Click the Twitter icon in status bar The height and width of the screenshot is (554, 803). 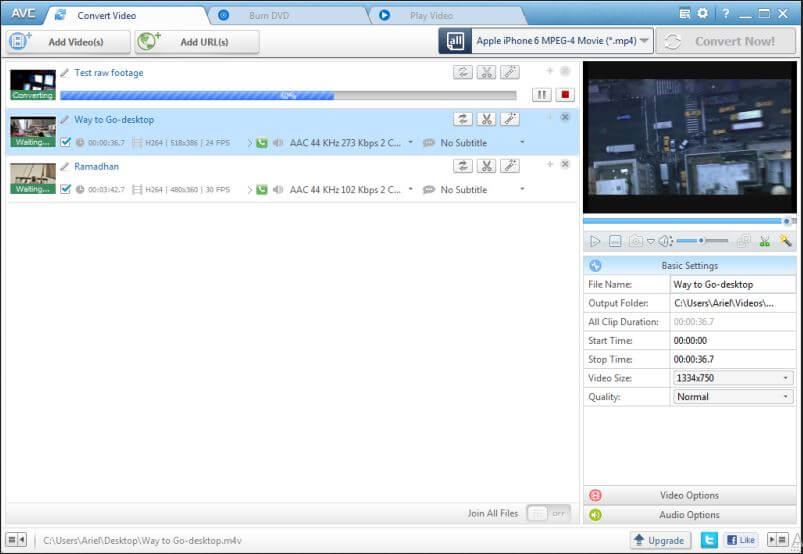[x=709, y=540]
